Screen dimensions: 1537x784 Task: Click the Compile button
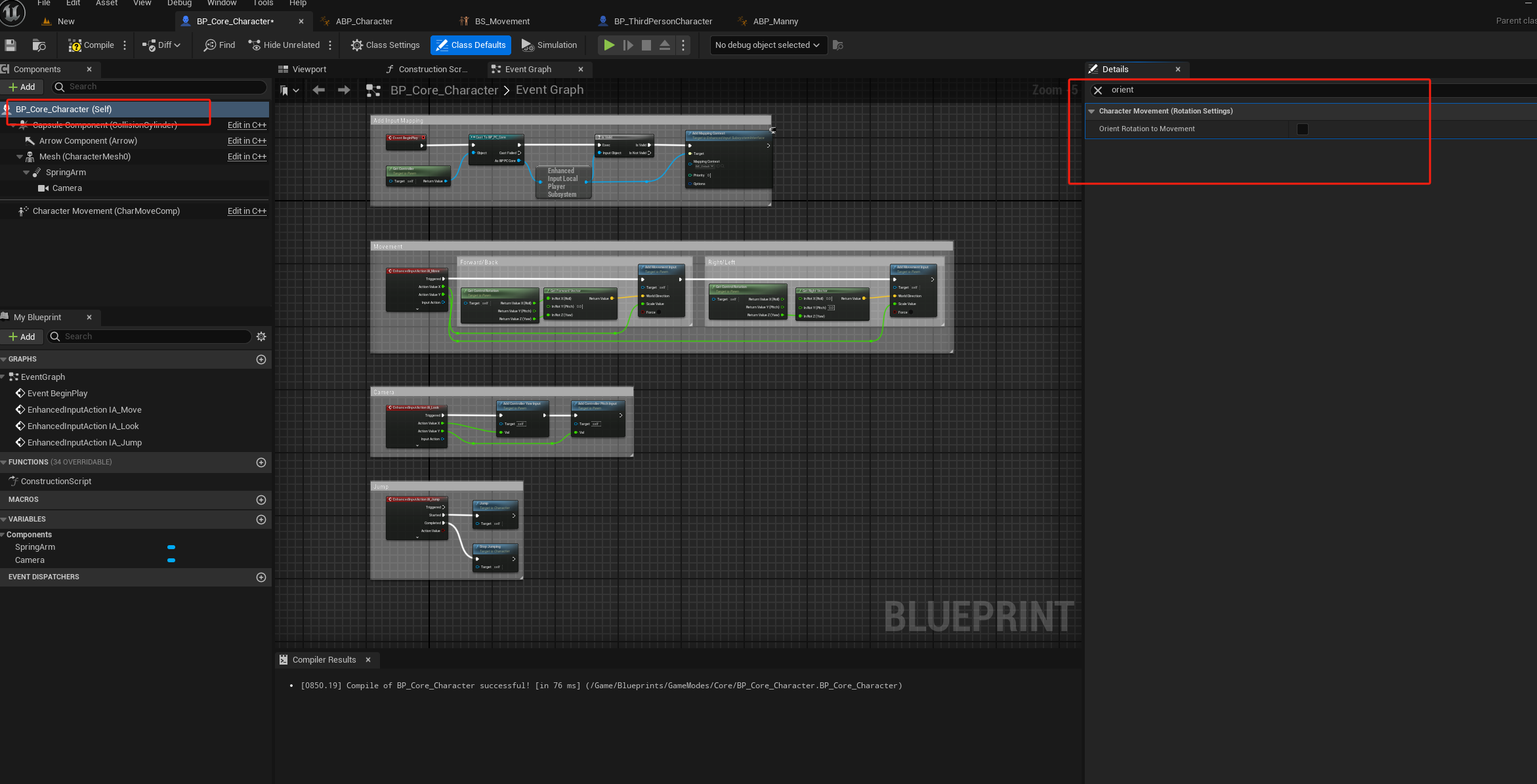pyautogui.click(x=91, y=45)
